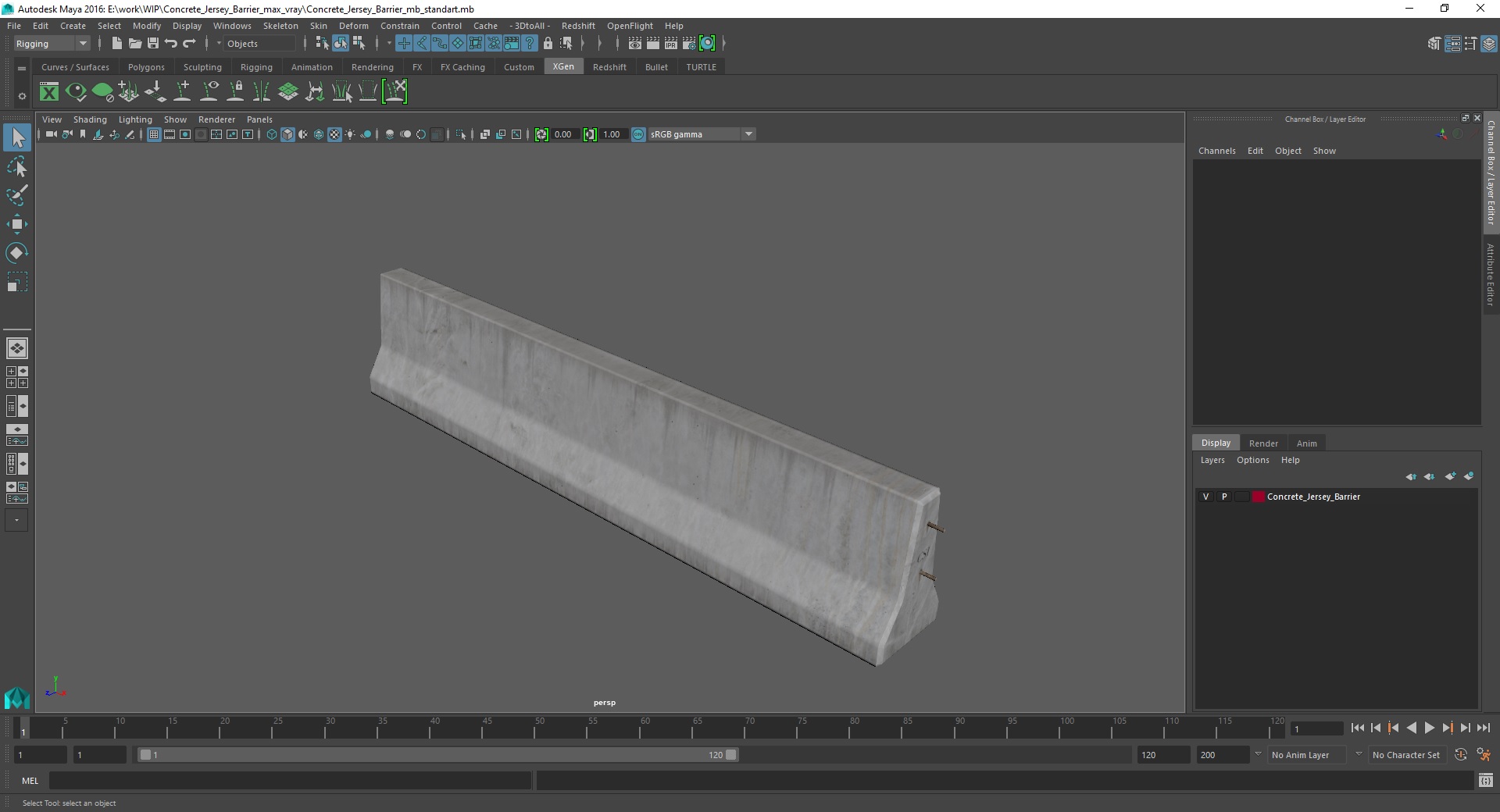Open the No Anim Layer dropdown
This screenshot has width=1500, height=812.
point(1308,755)
